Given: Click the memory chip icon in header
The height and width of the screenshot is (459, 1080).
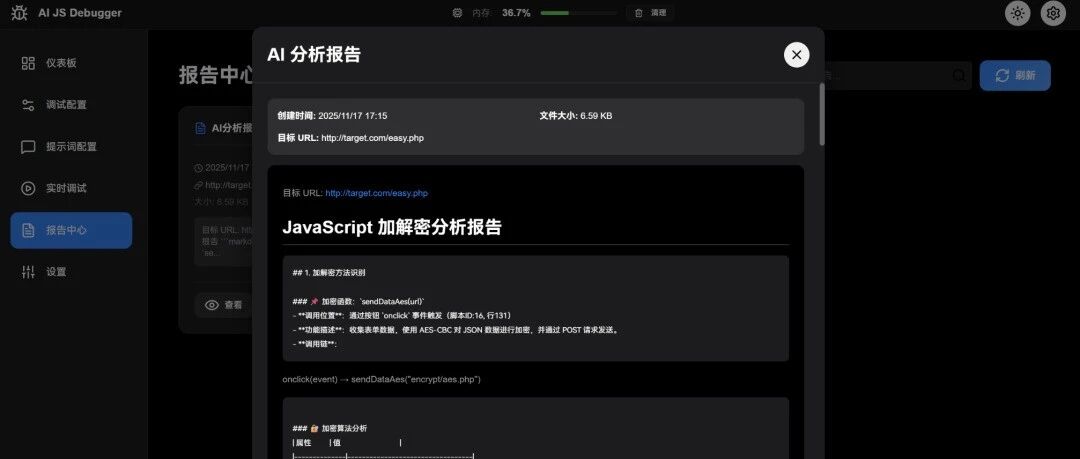Looking at the screenshot, I should [457, 12].
